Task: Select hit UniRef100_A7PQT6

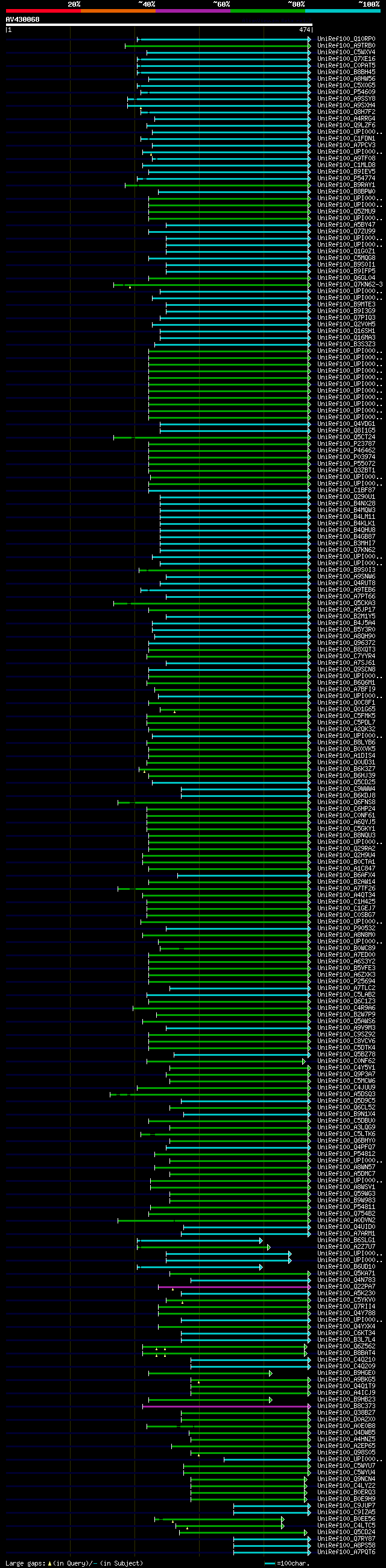Action: click(346, 1553)
